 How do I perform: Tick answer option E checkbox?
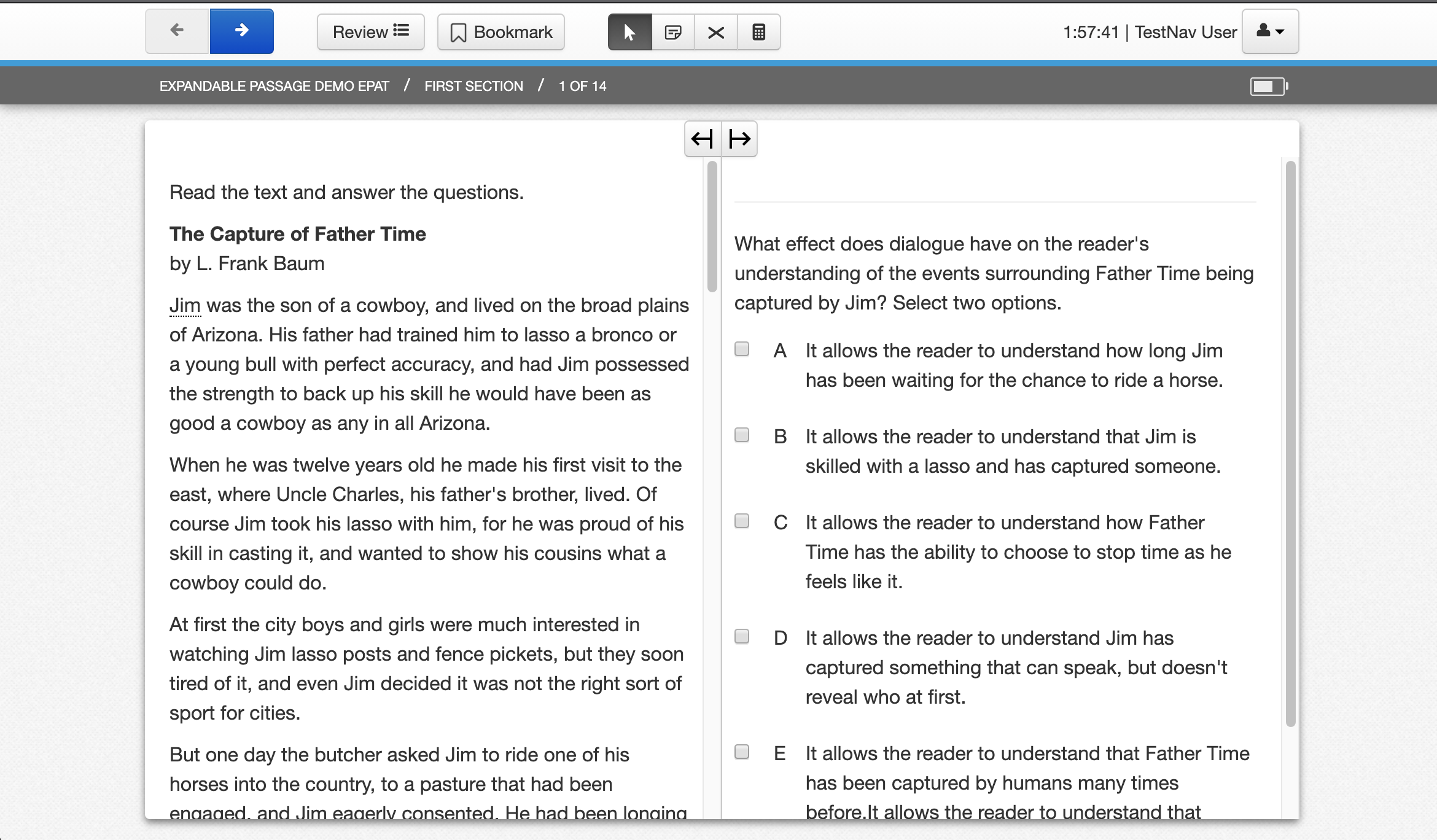click(x=742, y=752)
